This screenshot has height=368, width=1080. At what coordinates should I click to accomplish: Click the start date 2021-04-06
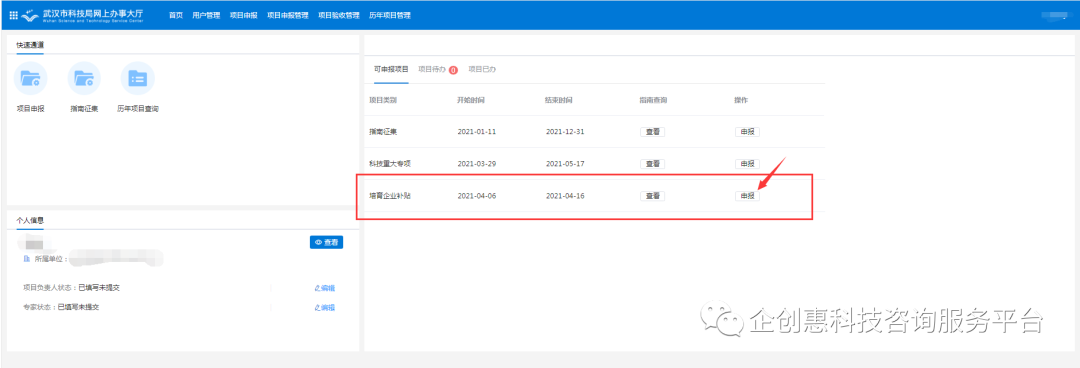(x=477, y=196)
